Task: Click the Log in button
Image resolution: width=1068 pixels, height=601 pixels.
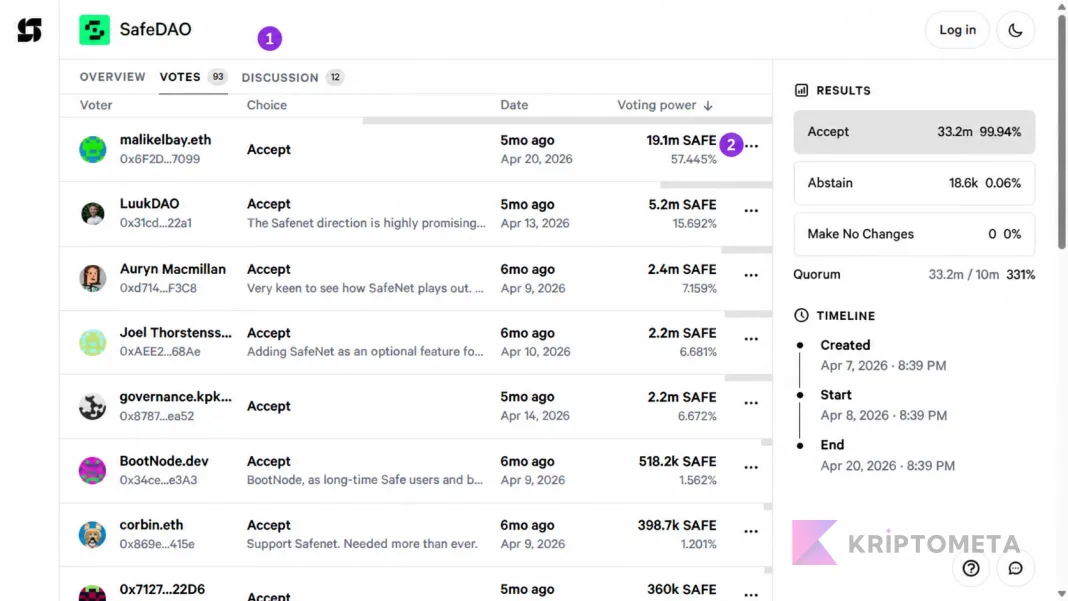Action: coord(957,30)
